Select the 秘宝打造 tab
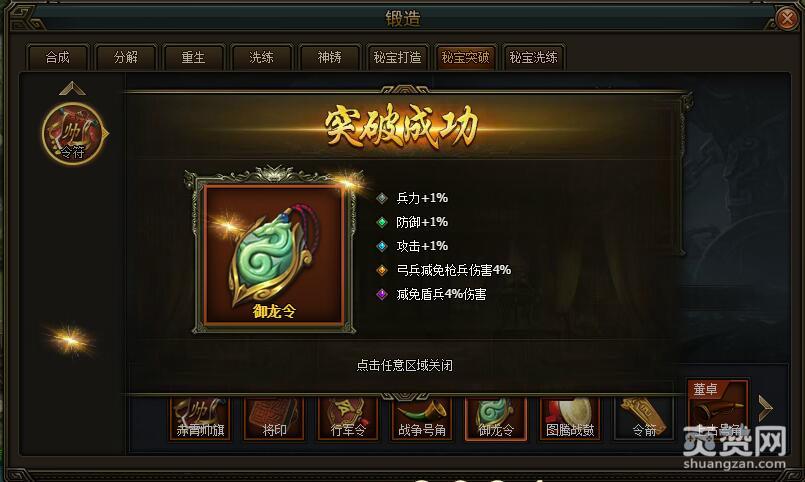Image resolution: width=805 pixels, height=482 pixels. tap(397, 57)
